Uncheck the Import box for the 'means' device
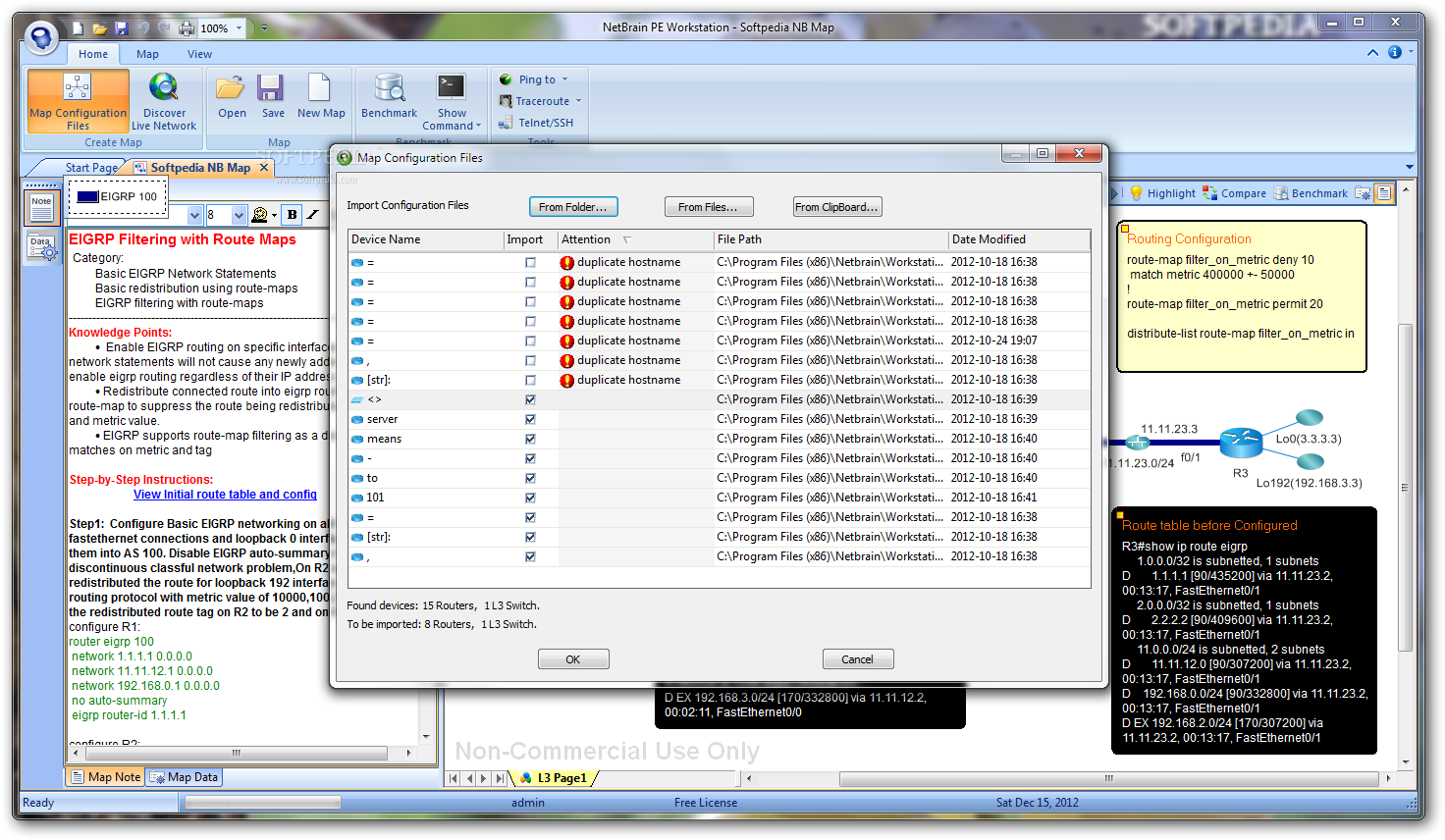The image size is (1445, 840). coord(530,439)
